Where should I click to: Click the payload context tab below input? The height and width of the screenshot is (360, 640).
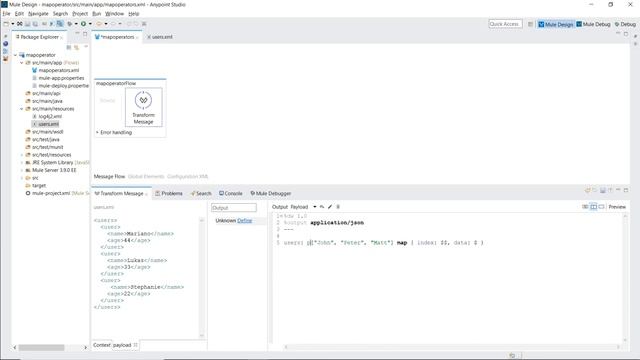(x=122, y=345)
